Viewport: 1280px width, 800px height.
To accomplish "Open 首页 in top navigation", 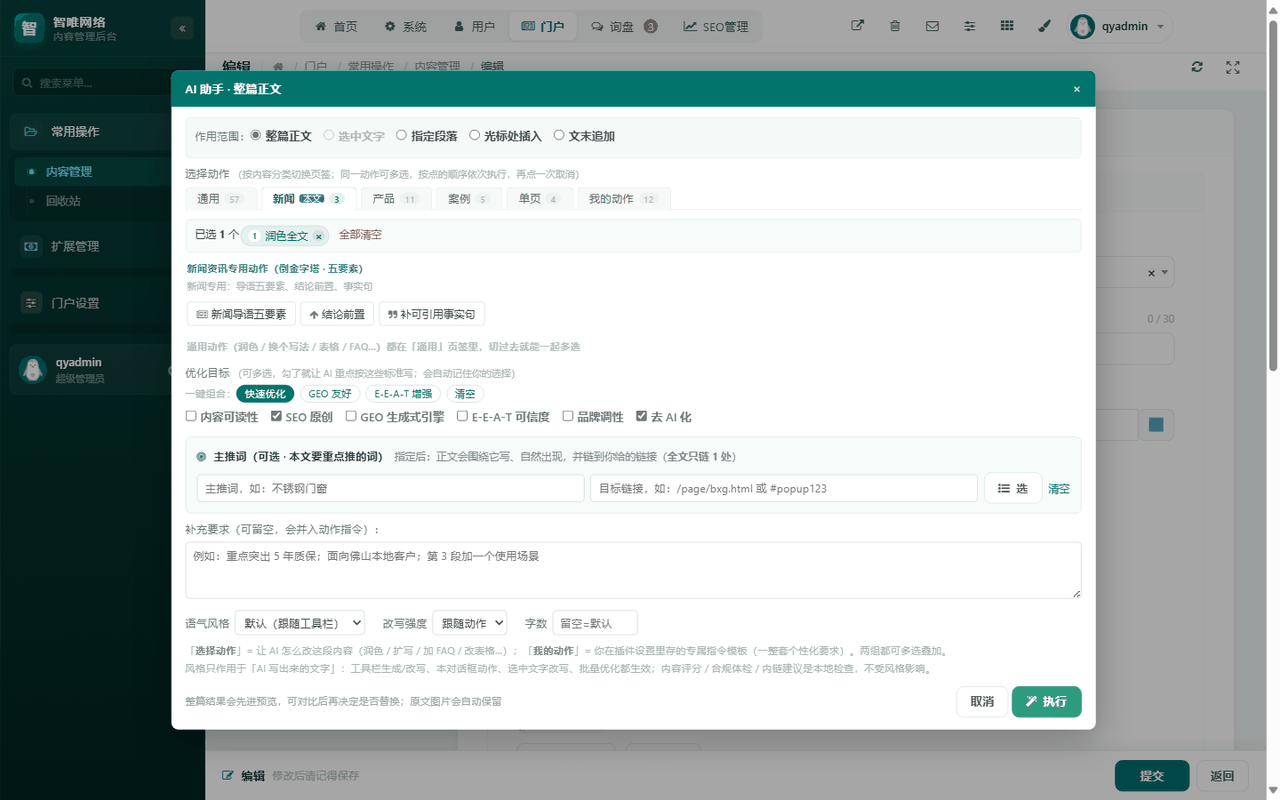I will tap(336, 27).
